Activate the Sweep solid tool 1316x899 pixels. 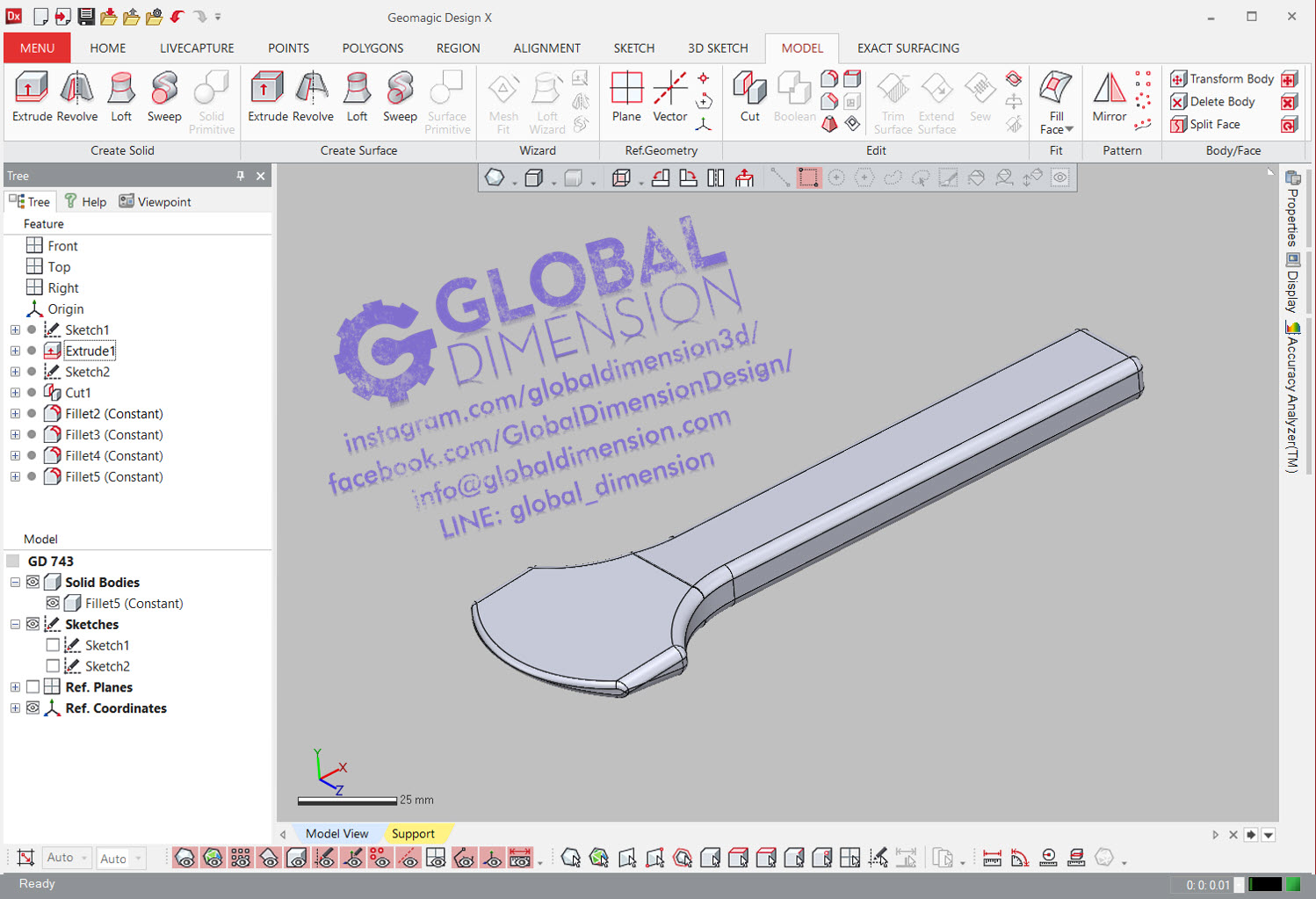tap(164, 99)
